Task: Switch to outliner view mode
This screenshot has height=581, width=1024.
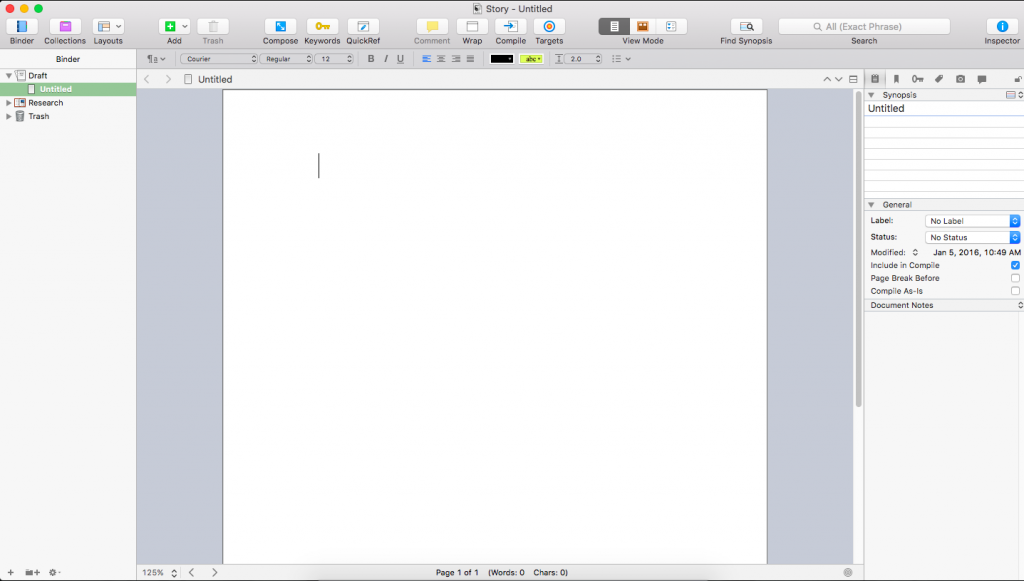Action: coord(671,27)
